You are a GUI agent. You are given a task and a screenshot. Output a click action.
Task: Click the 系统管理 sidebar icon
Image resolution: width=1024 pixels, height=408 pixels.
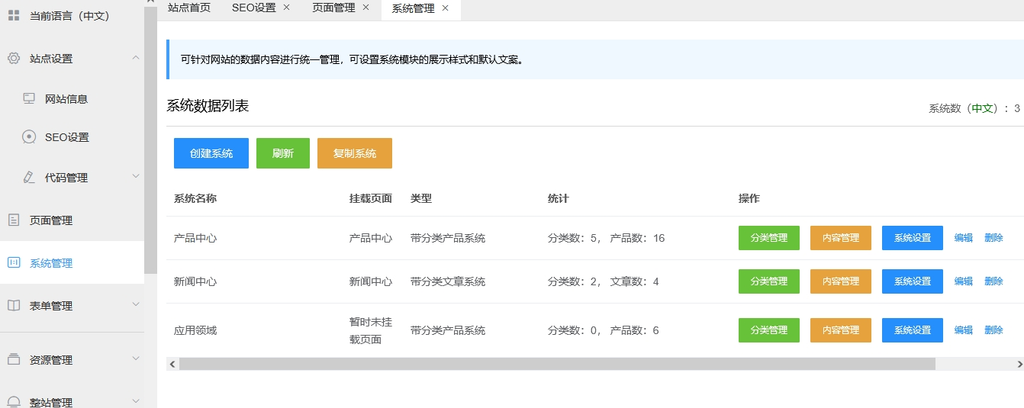(x=13, y=263)
